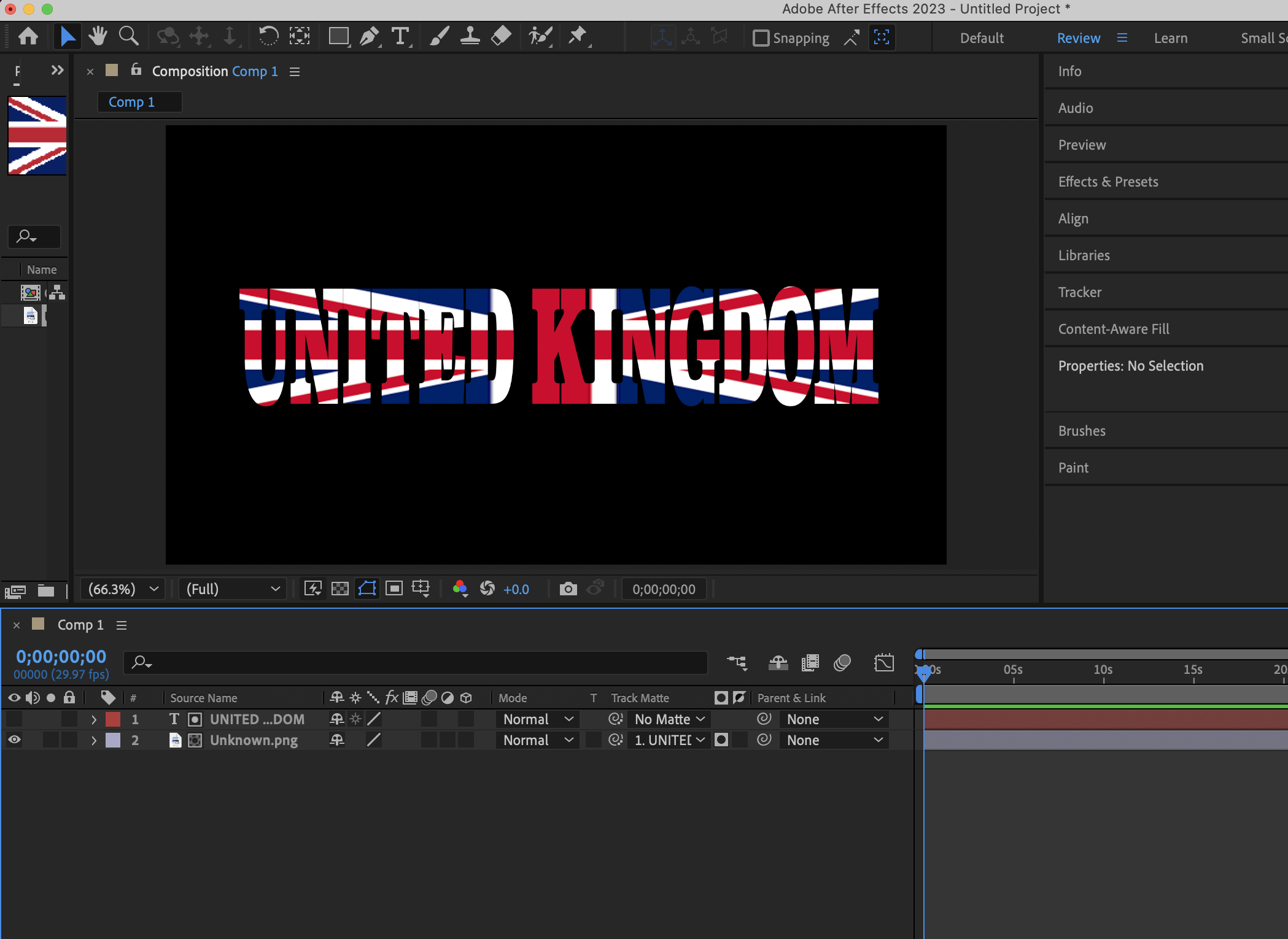This screenshot has width=1288, height=939.
Task: Click the current timecode display
Action: [x=61, y=657]
